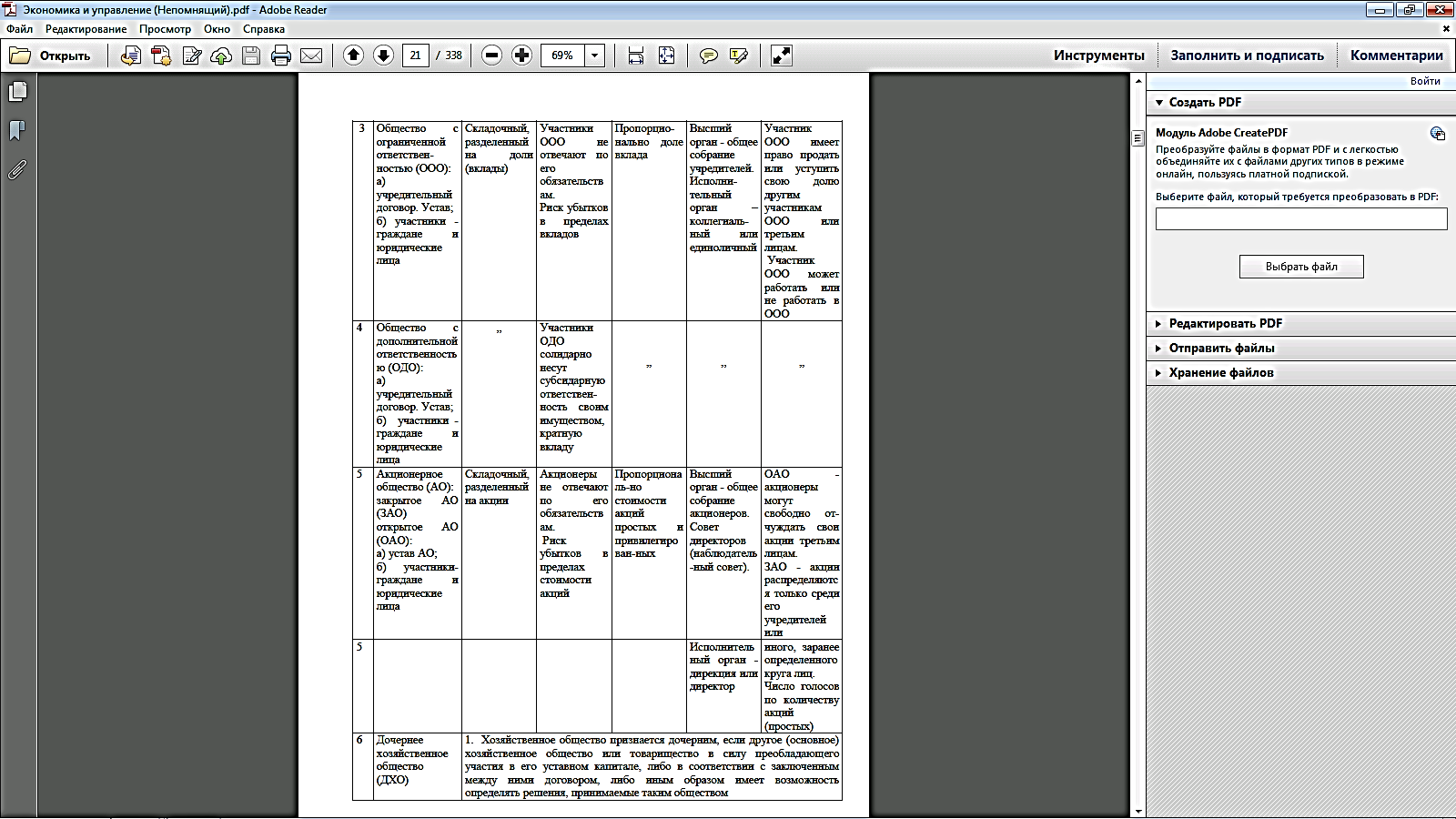Click the create PDF online toolbar icon
Image resolution: width=1456 pixels, height=819 pixels.
[131, 56]
